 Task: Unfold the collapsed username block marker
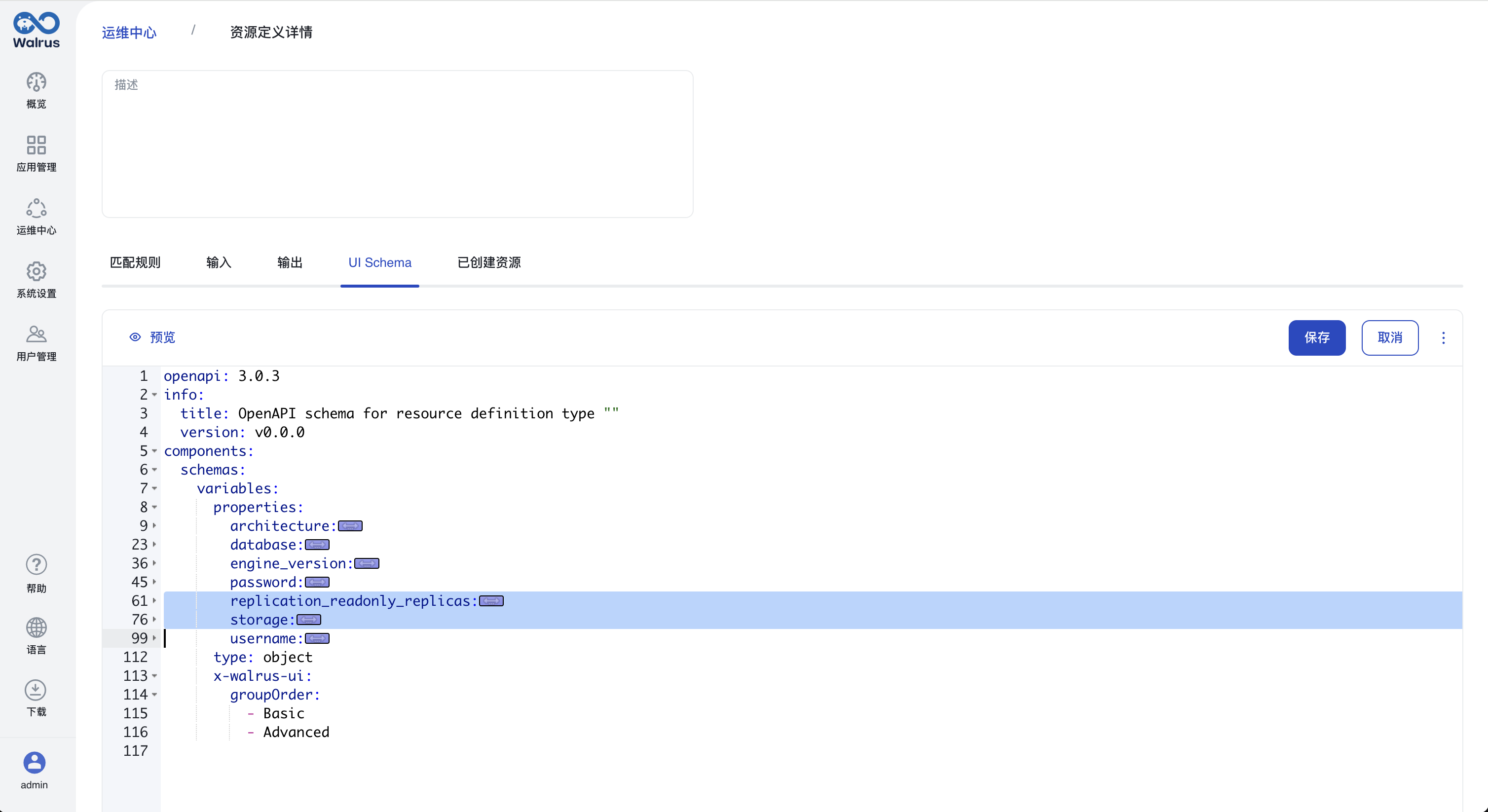coord(317,639)
